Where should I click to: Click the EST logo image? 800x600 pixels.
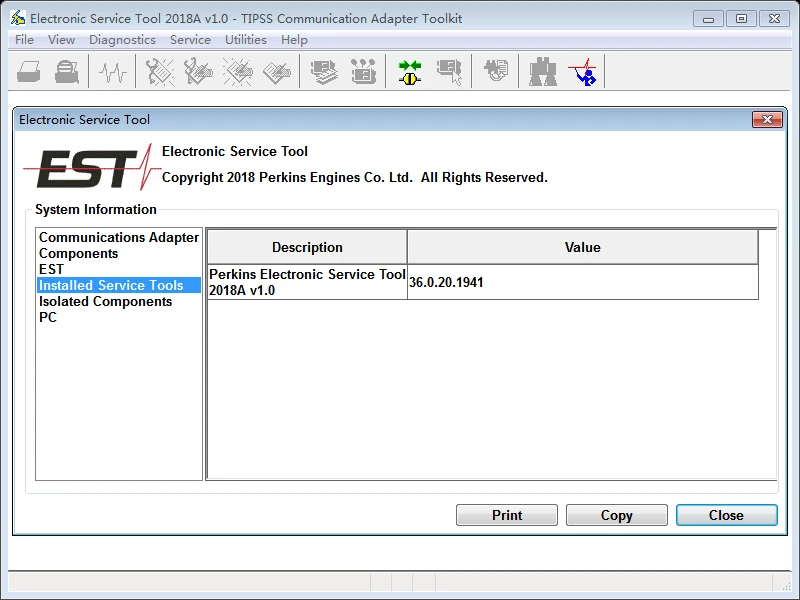[x=92, y=167]
